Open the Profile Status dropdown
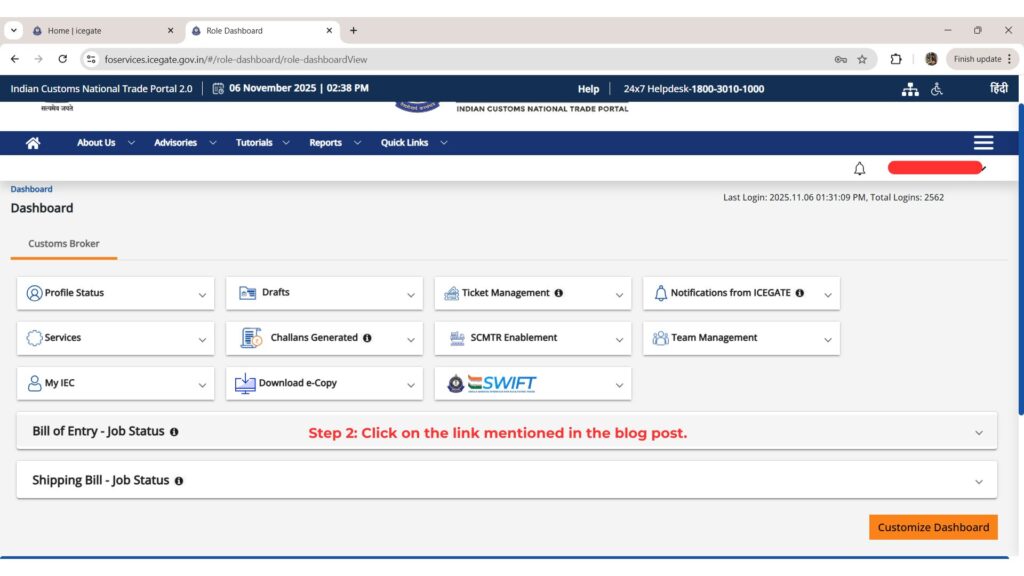 203,293
